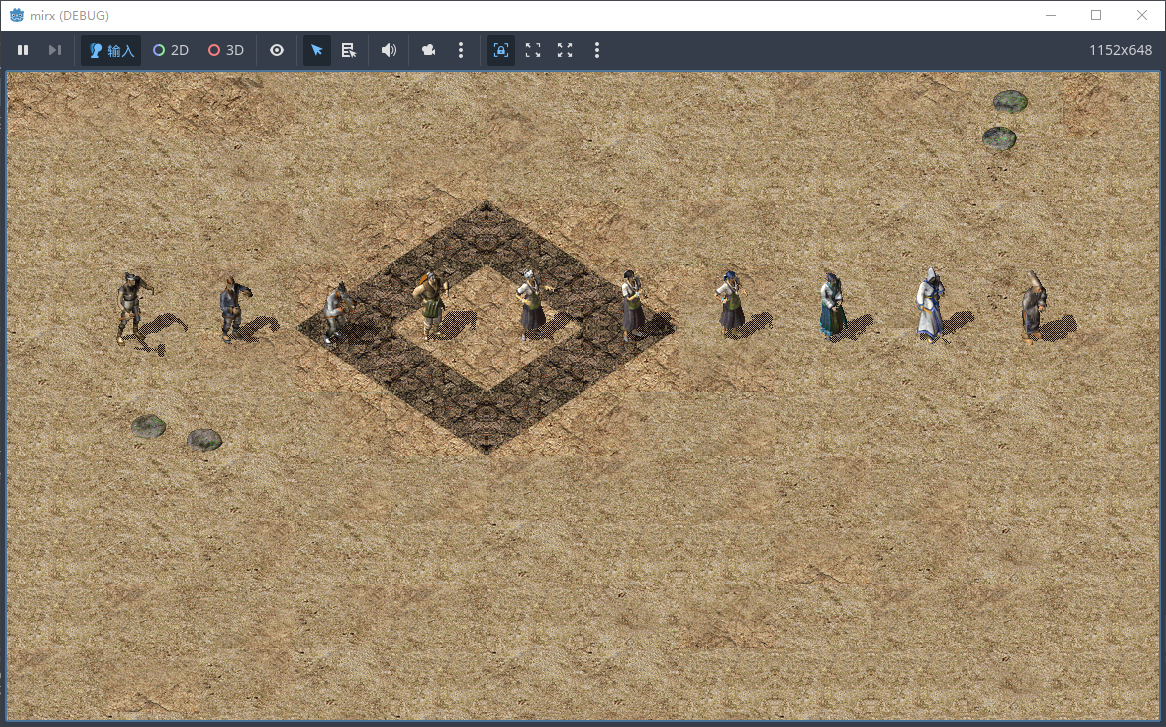
Task: Click the next frame step button
Action: (55, 50)
